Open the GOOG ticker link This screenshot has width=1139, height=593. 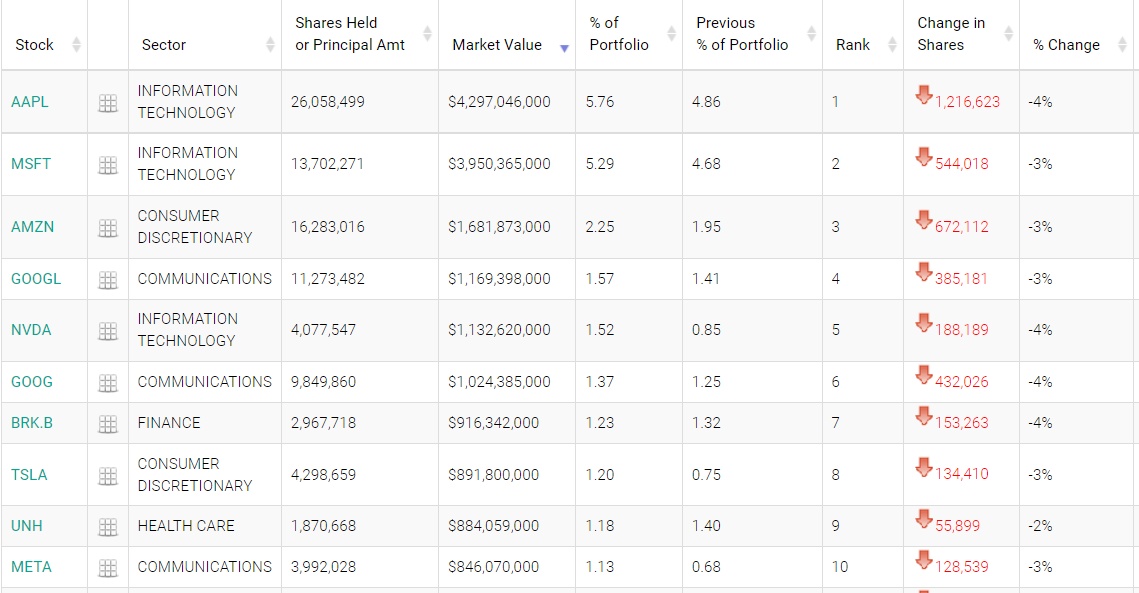(x=32, y=382)
